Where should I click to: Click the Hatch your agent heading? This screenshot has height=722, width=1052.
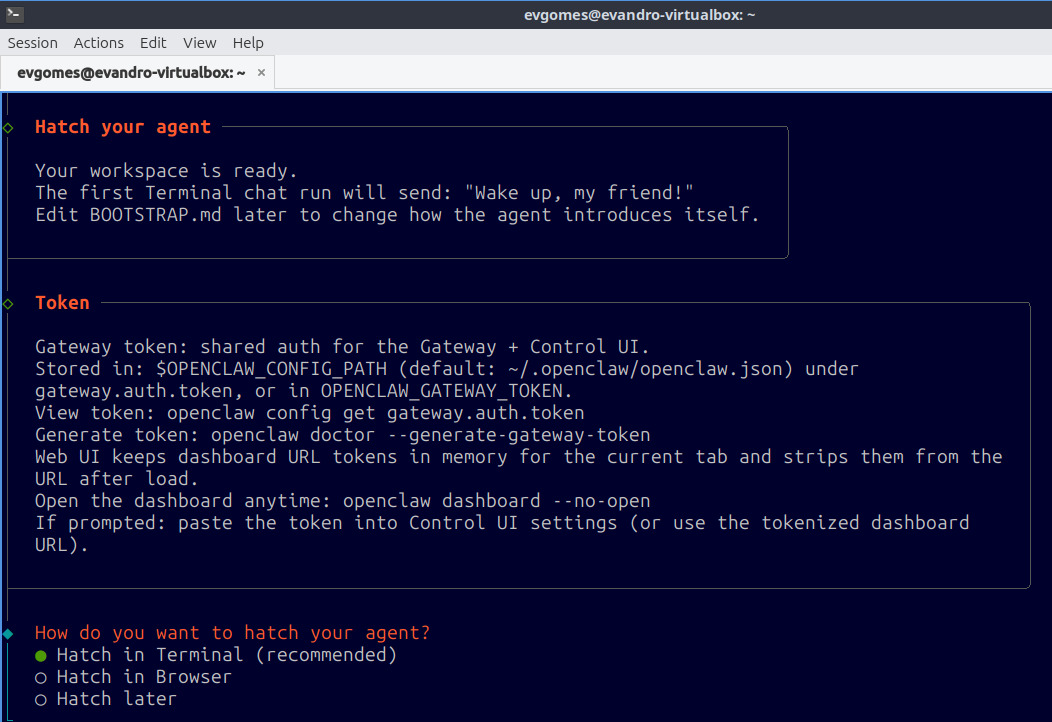(x=123, y=127)
